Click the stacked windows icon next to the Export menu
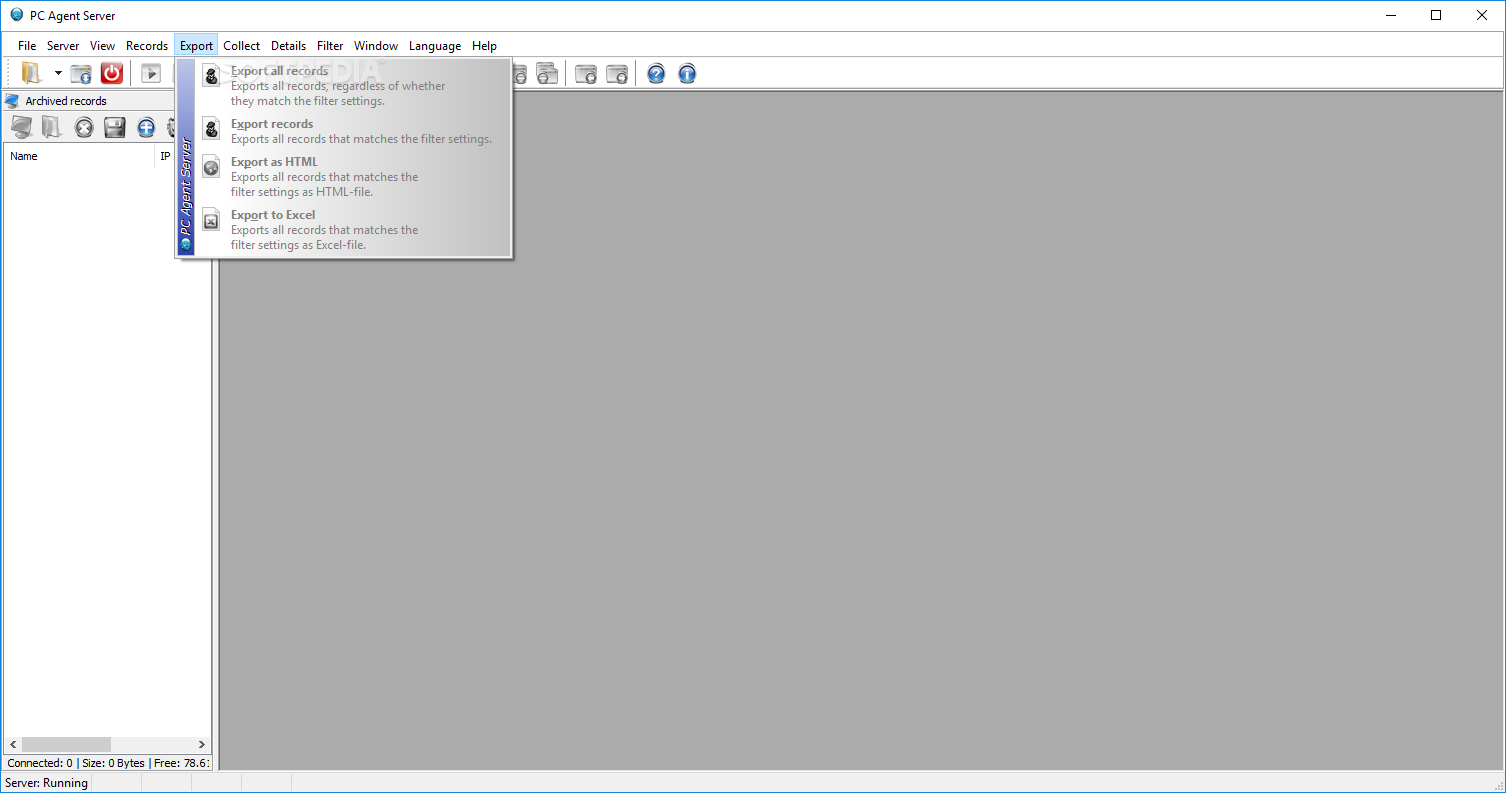1506x793 pixels. point(547,73)
